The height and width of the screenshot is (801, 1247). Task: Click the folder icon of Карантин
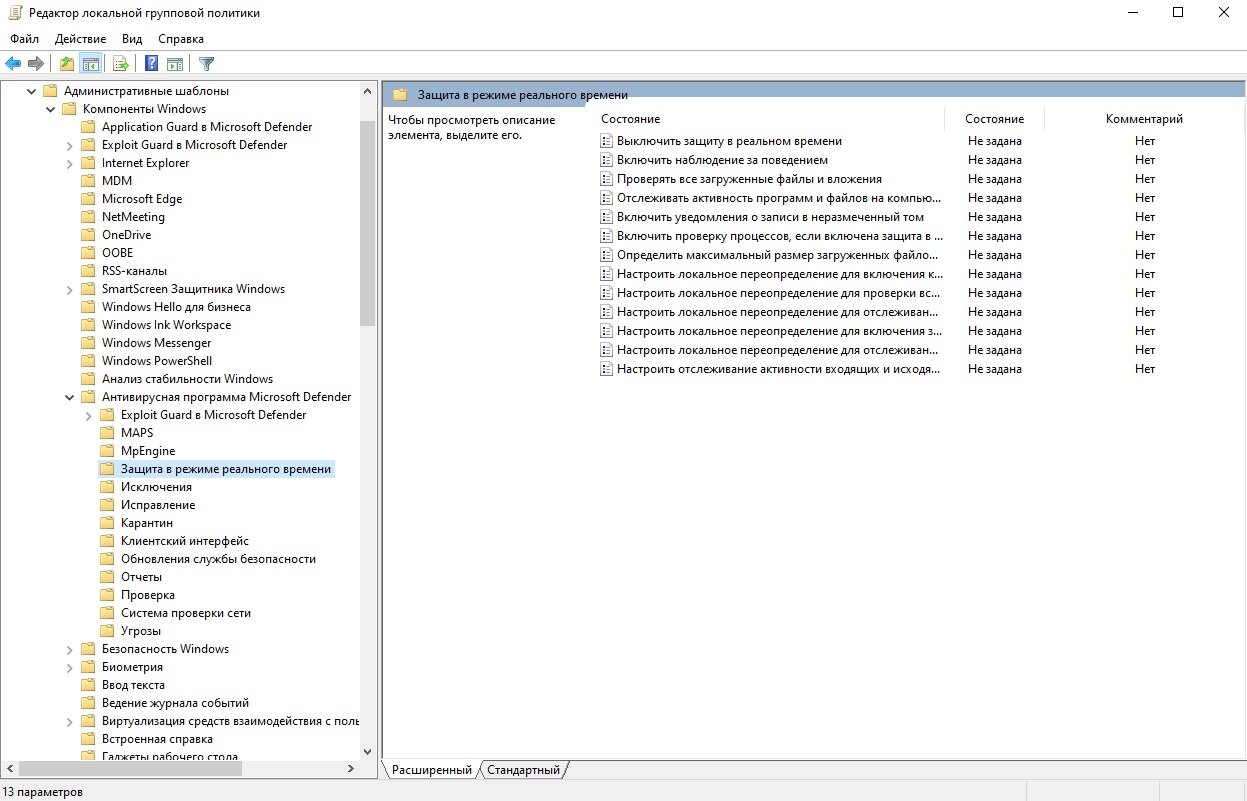[108, 523]
